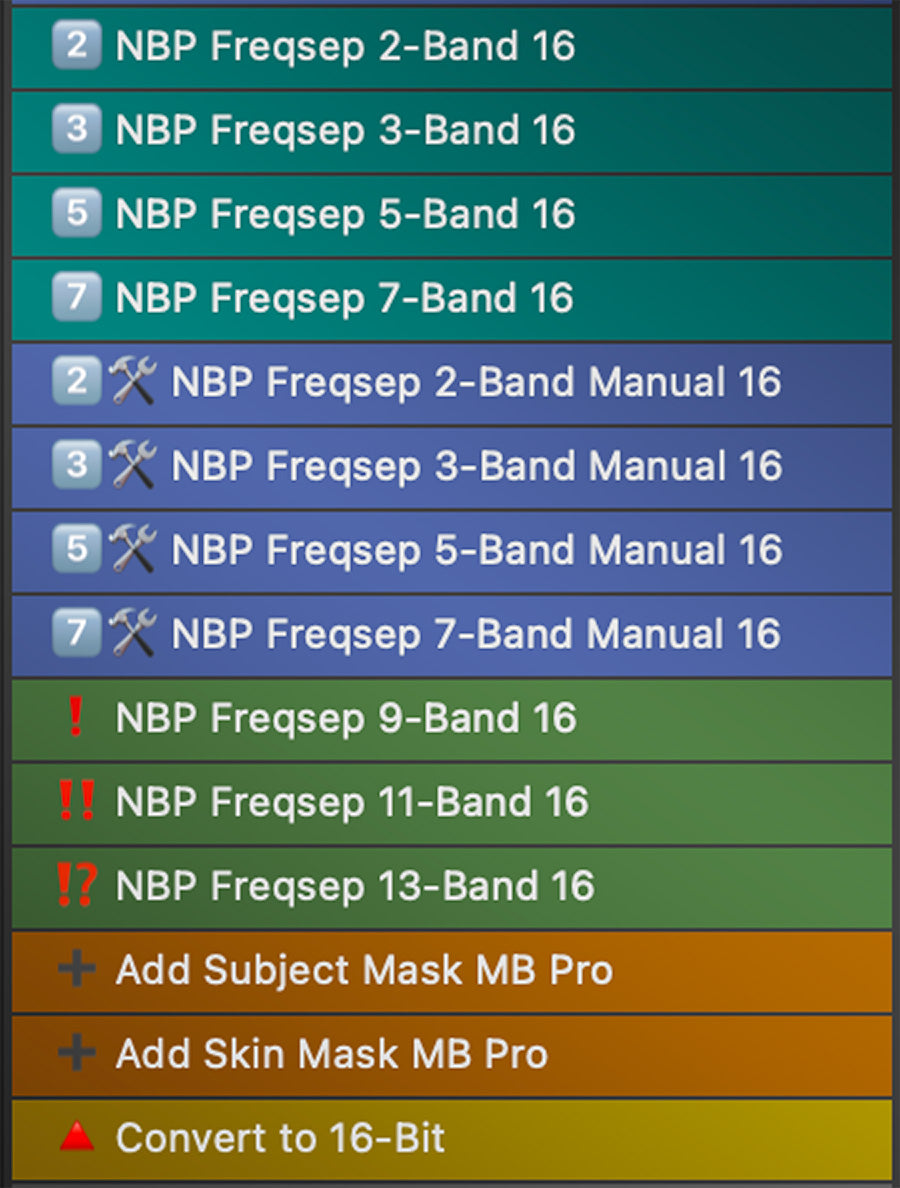Viewport: 900px width, 1188px height.
Task: Select Add Skin Mask MB Pro
Action: (332, 1055)
